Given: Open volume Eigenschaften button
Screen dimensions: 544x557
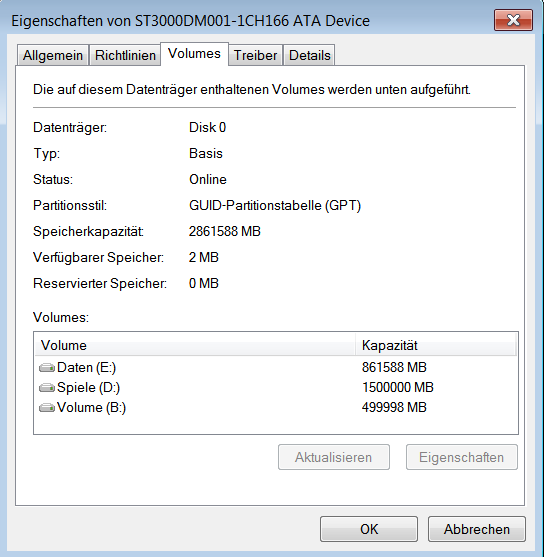Looking at the screenshot, I should point(462,457).
